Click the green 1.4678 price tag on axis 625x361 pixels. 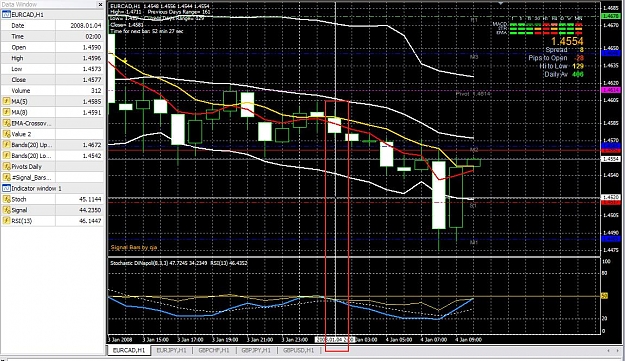tap(610, 16)
